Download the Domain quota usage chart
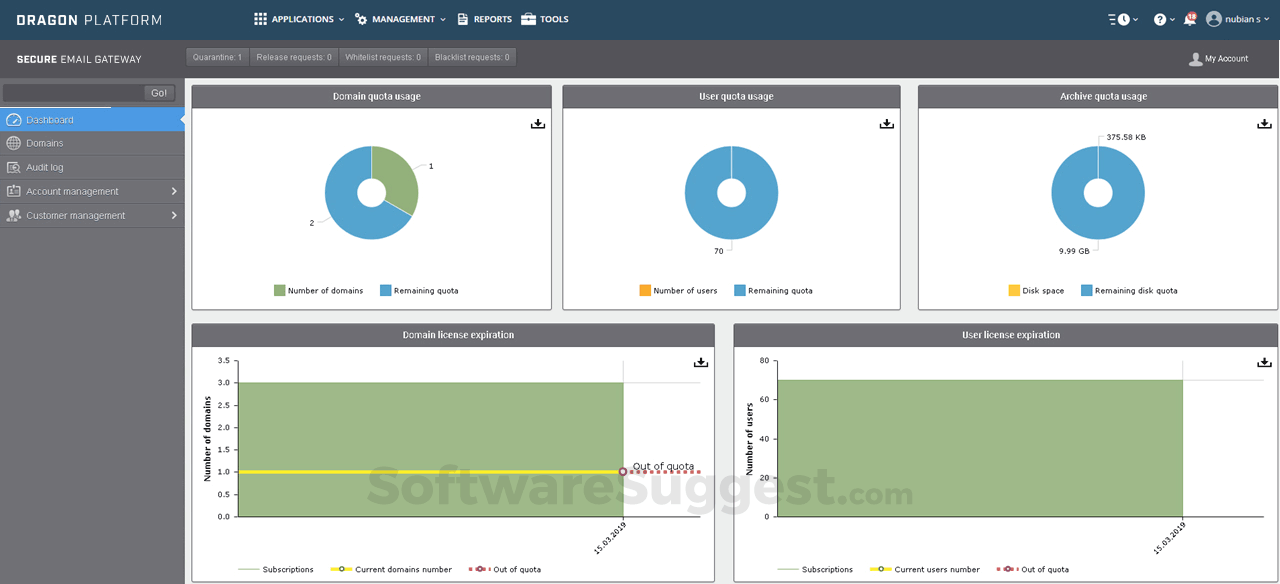The image size is (1280, 584). coord(537,123)
